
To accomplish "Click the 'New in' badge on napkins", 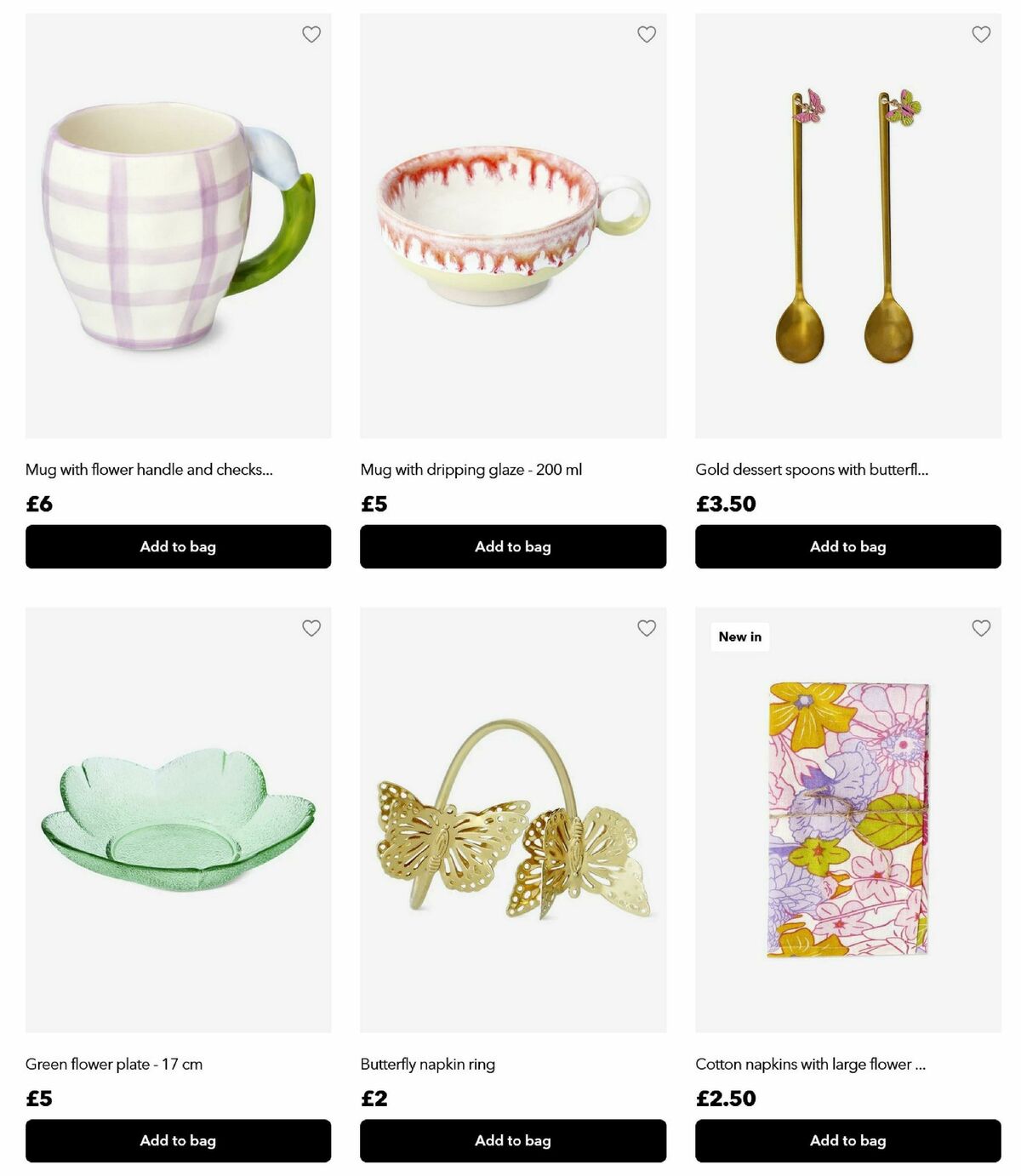I will tap(740, 637).
